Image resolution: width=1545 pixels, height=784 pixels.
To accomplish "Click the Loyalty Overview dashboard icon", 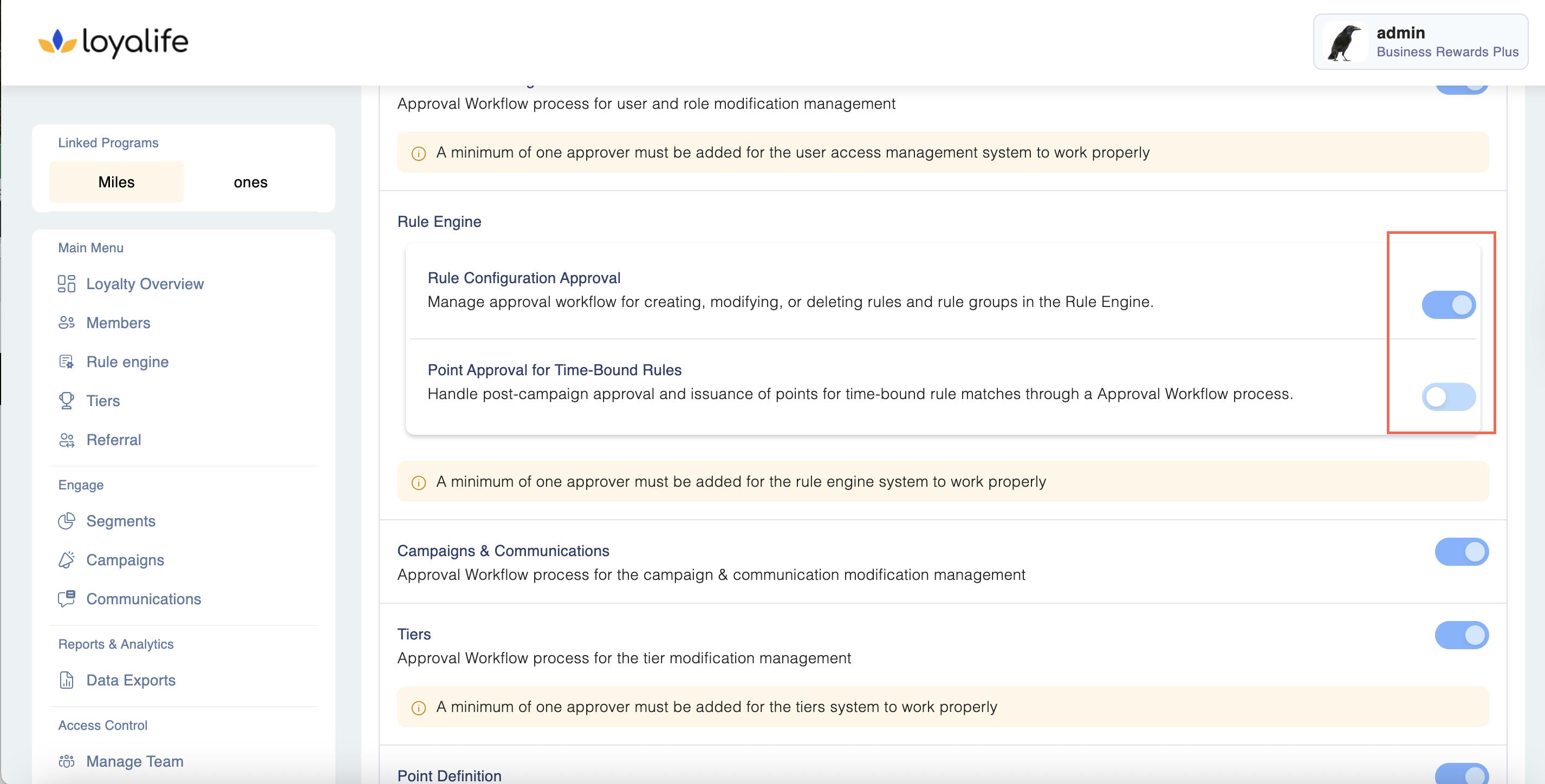I will click(x=66, y=284).
